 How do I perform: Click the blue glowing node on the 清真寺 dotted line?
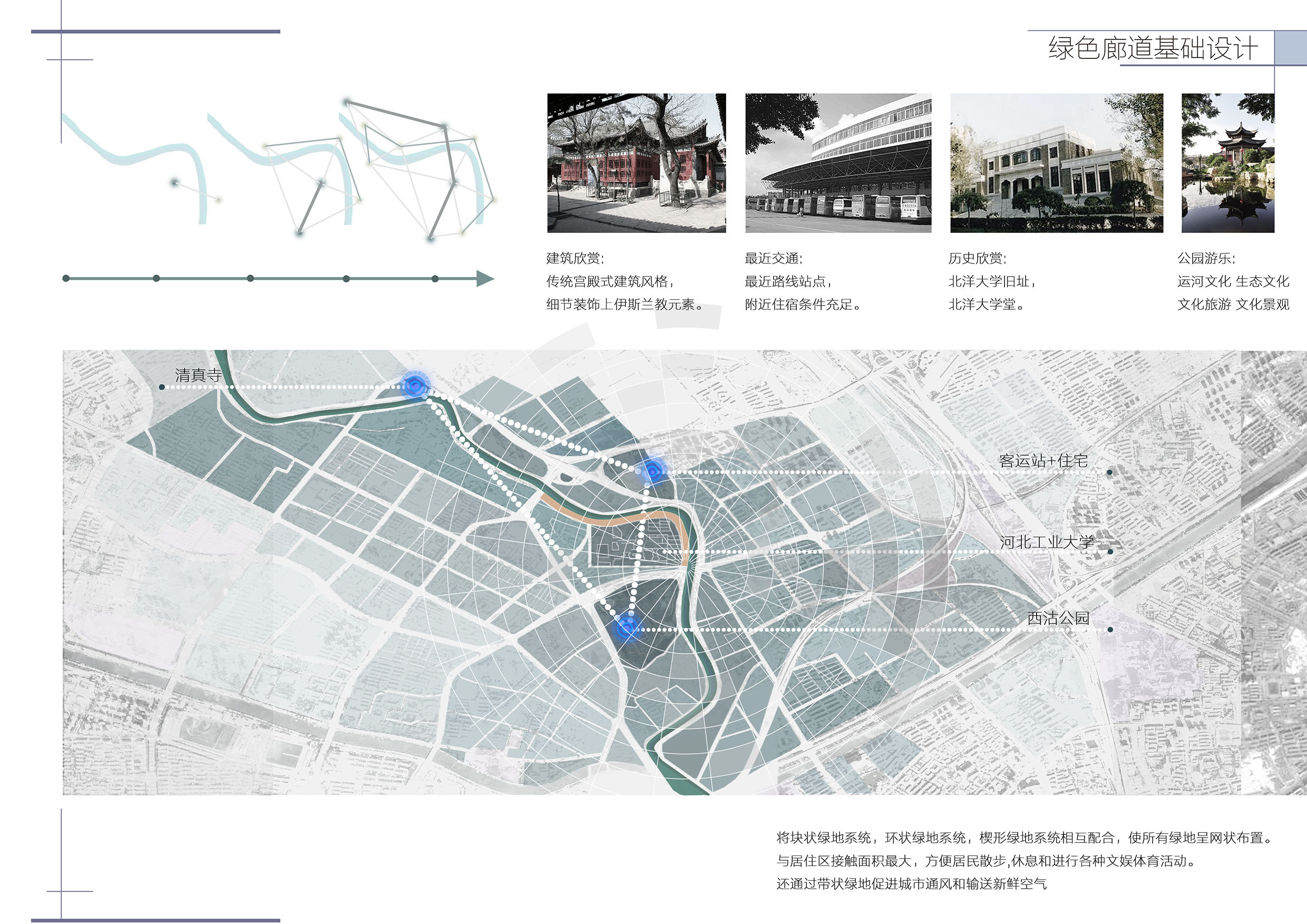tap(416, 387)
